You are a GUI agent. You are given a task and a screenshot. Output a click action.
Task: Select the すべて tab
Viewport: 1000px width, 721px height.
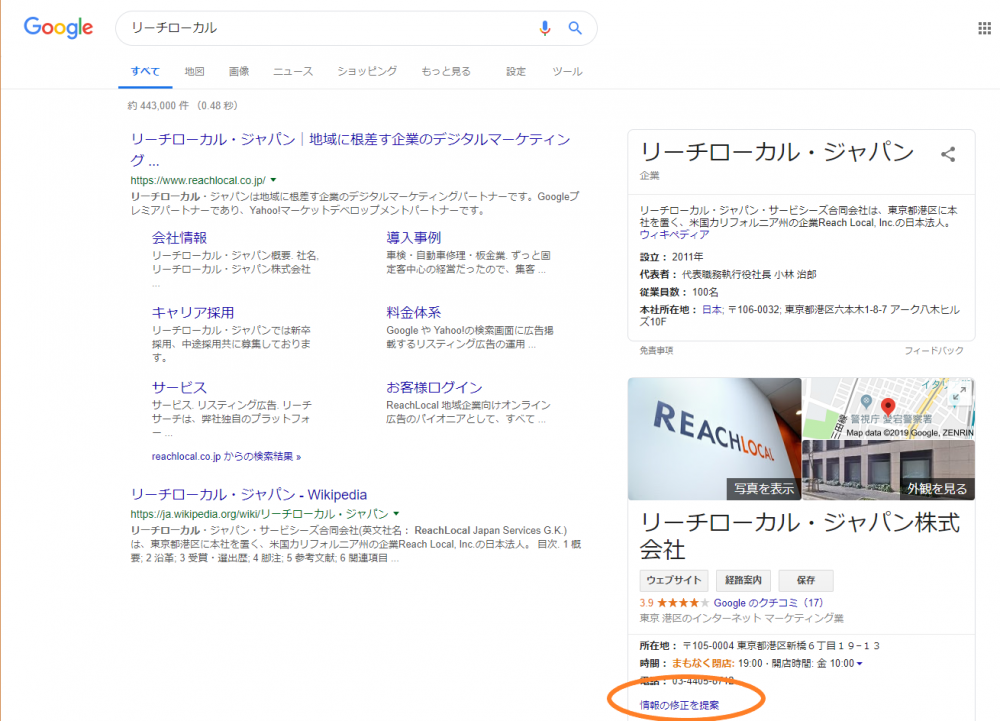145,71
